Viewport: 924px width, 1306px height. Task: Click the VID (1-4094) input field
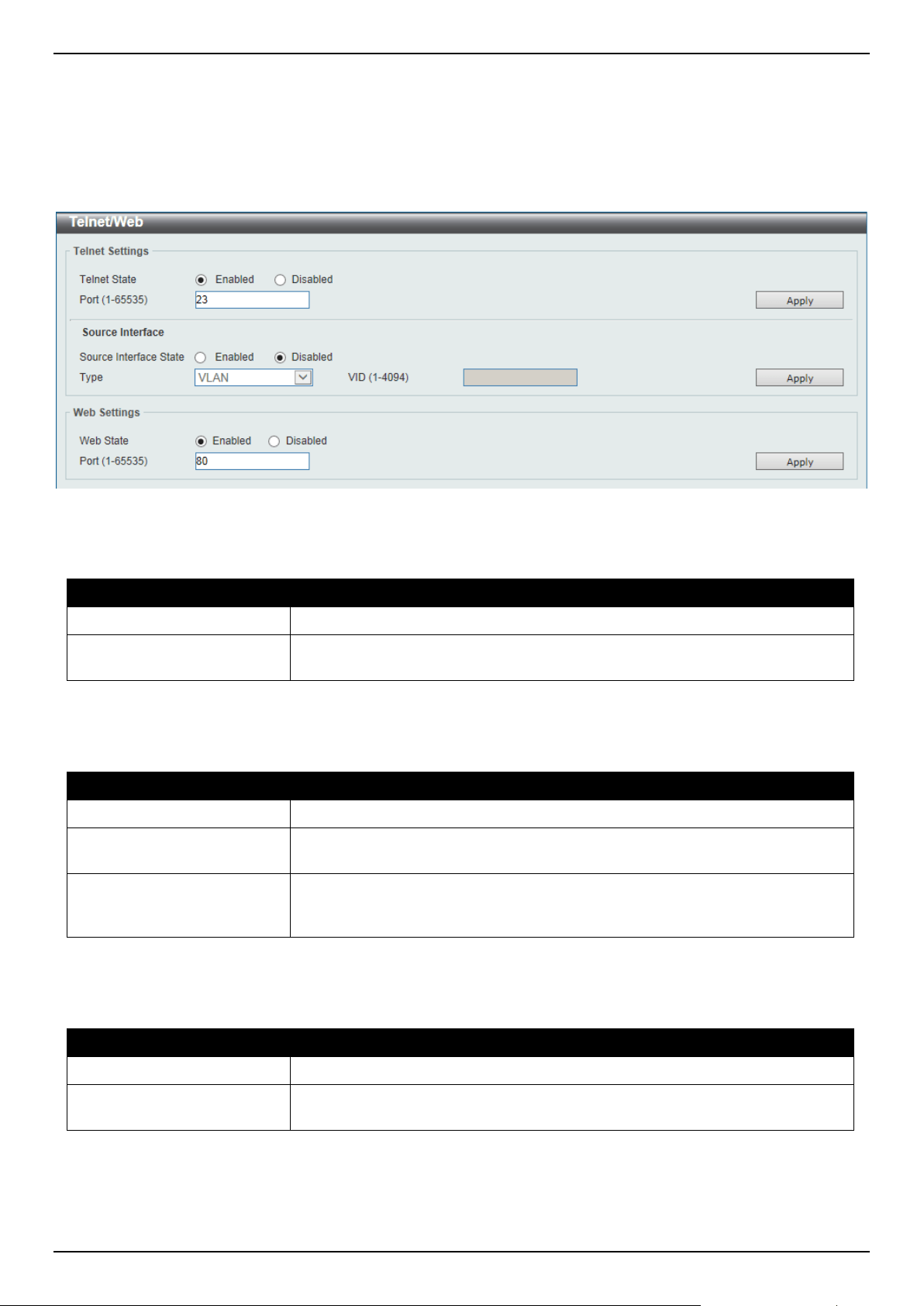[520, 378]
